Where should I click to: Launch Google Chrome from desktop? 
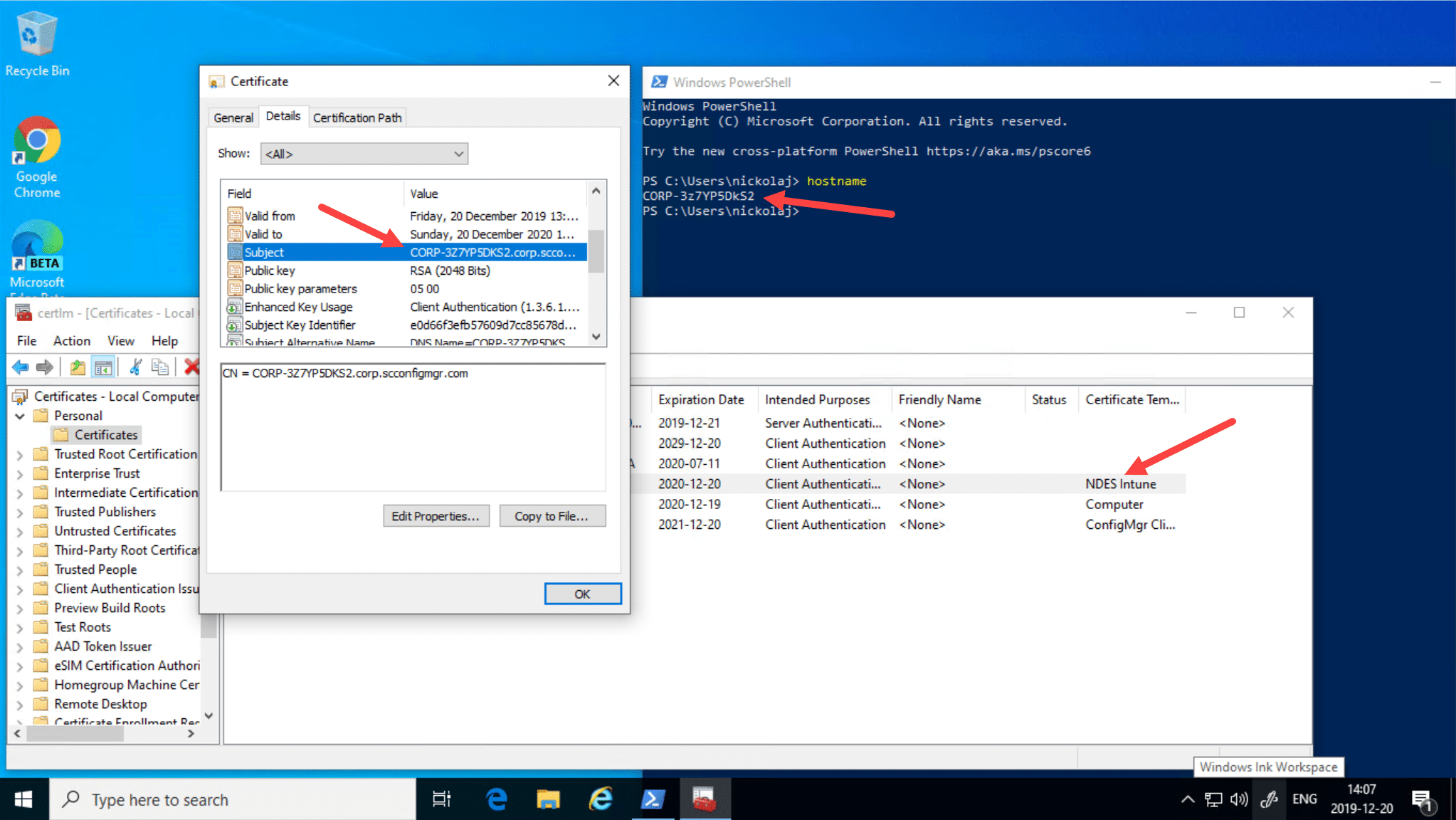[x=37, y=157]
